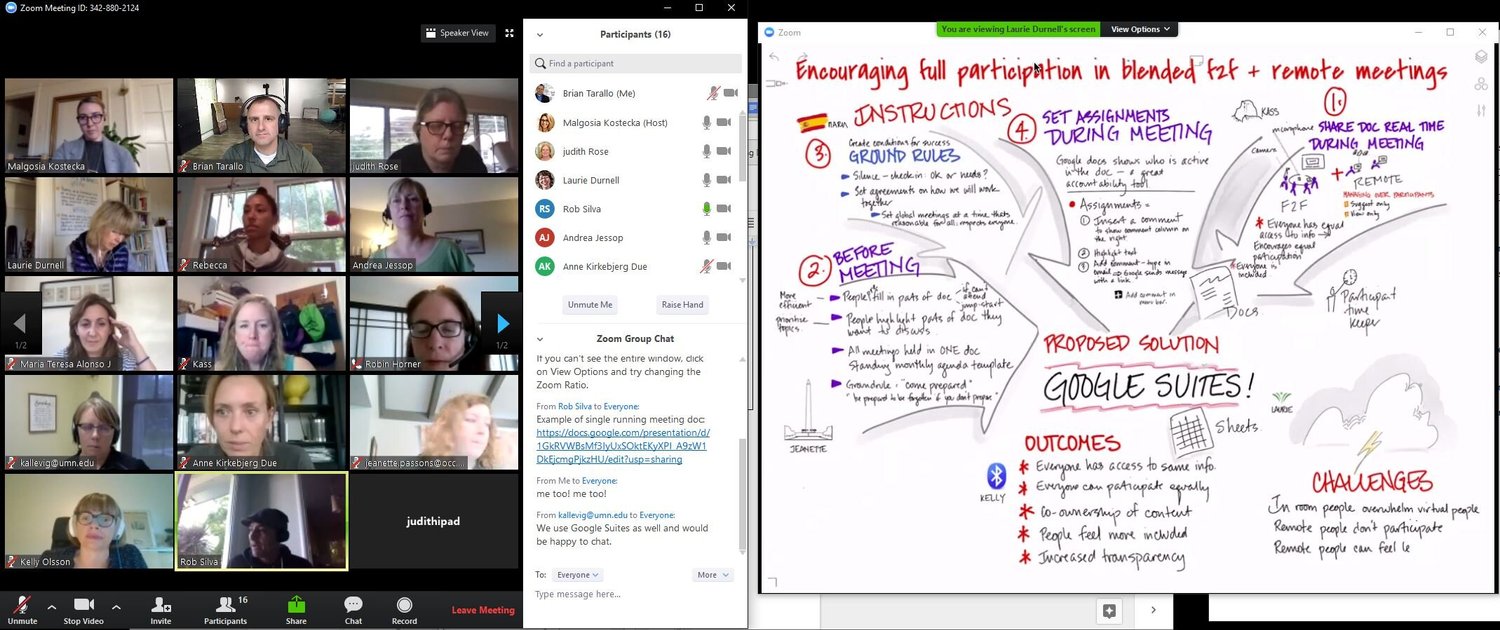Select the judithipad participant tile

tap(434, 521)
